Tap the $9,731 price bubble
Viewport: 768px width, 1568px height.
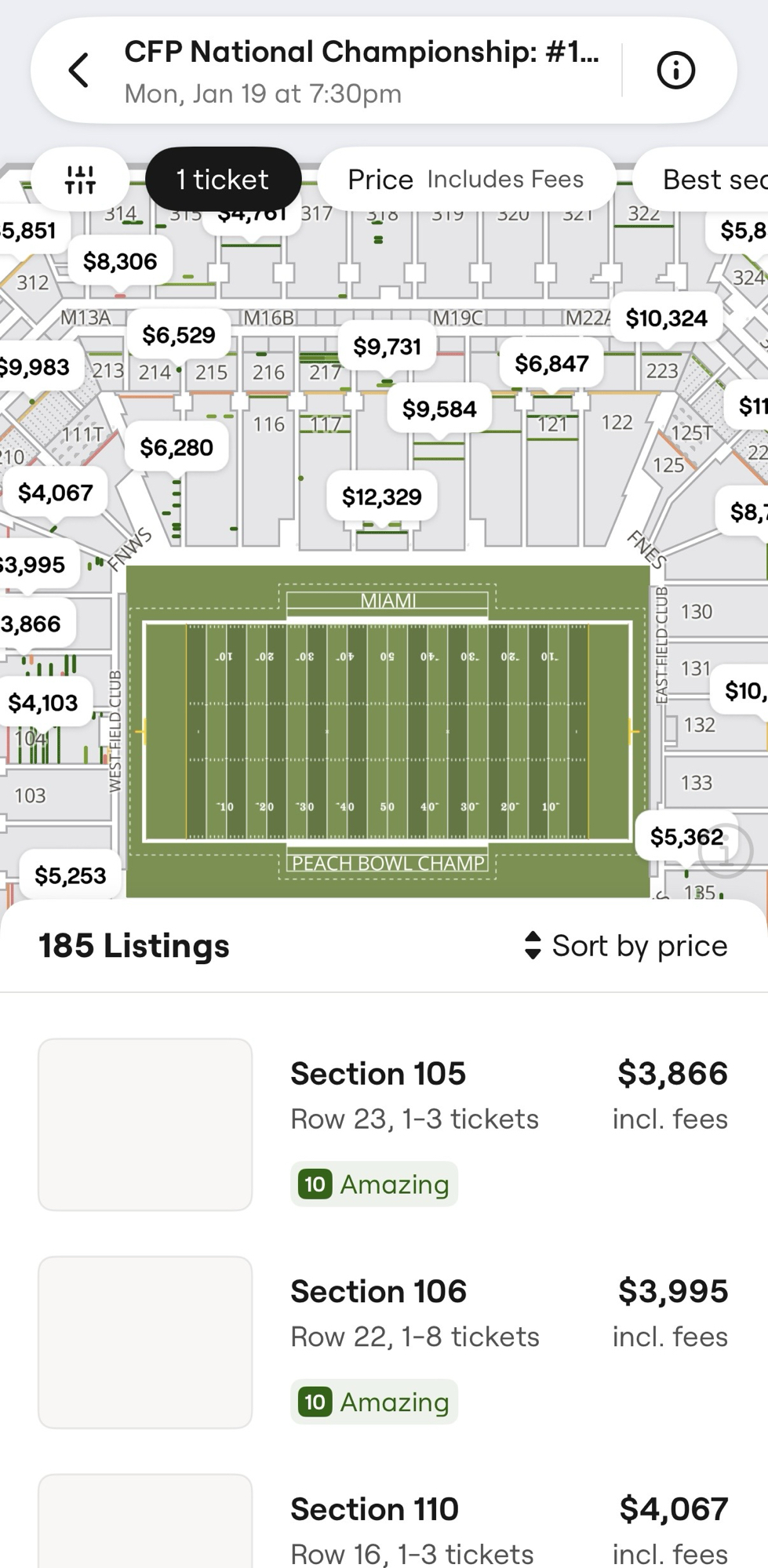(x=388, y=347)
